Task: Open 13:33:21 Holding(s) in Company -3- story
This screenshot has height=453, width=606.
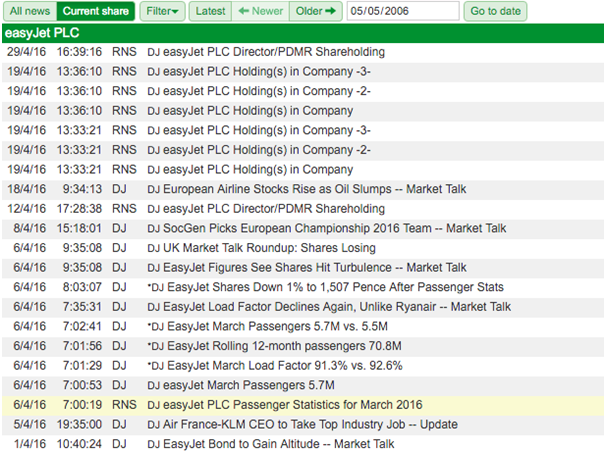Action: [x=259, y=130]
